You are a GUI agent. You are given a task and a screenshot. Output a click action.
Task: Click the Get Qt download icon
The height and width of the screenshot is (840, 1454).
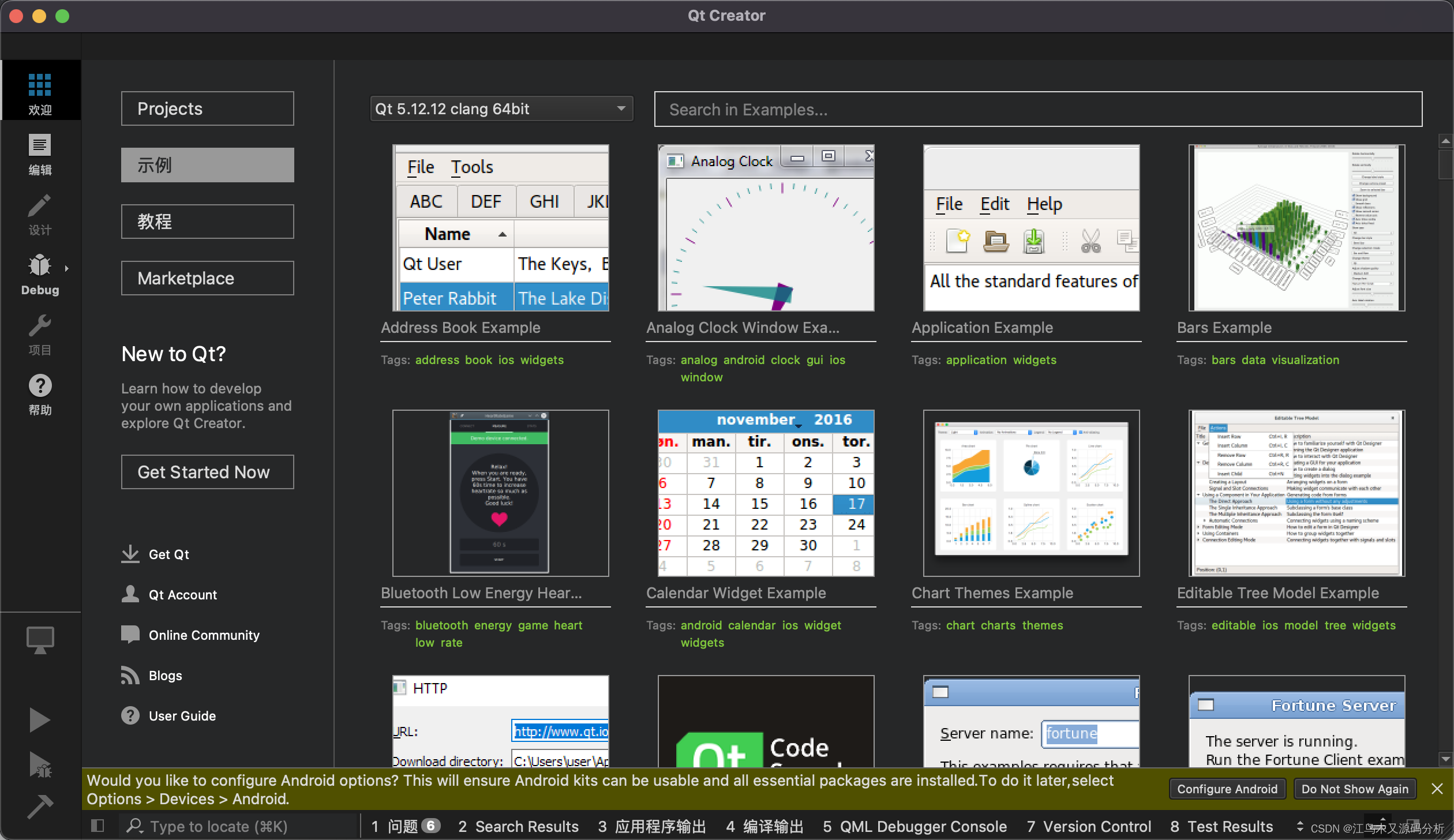click(130, 554)
